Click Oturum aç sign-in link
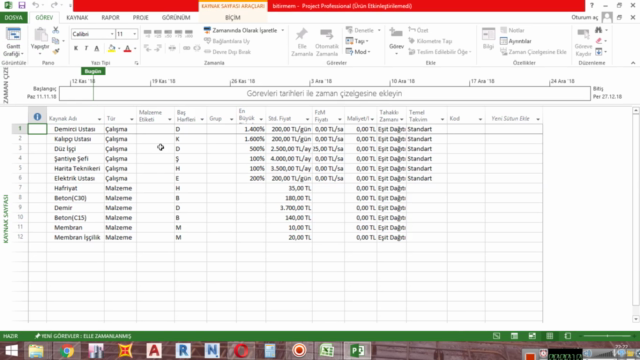640x360 pixels. pyautogui.click(x=584, y=17)
